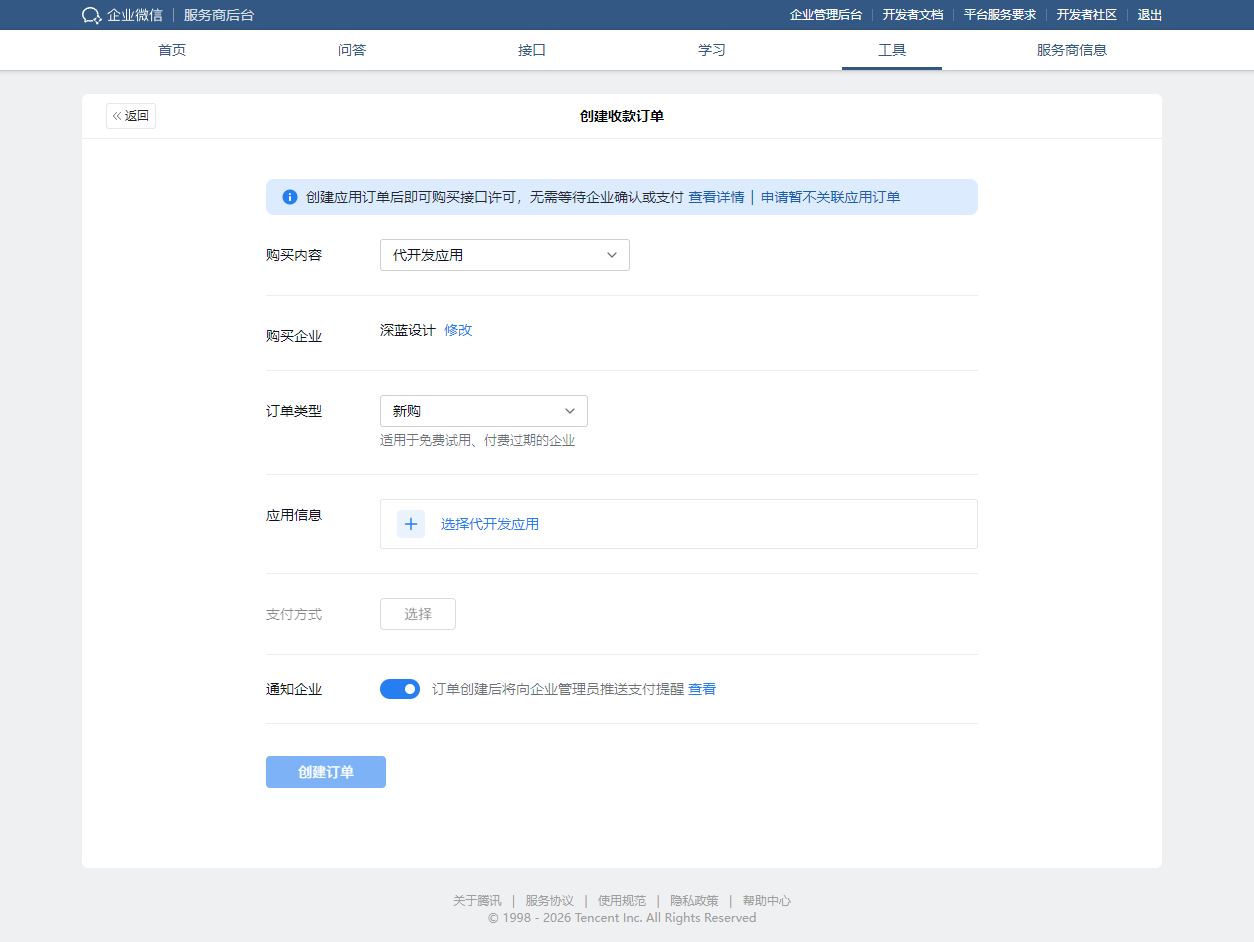The width and height of the screenshot is (1254, 942).
Task: Click 申请暂不关联应用订单 link
Action: coord(830,197)
